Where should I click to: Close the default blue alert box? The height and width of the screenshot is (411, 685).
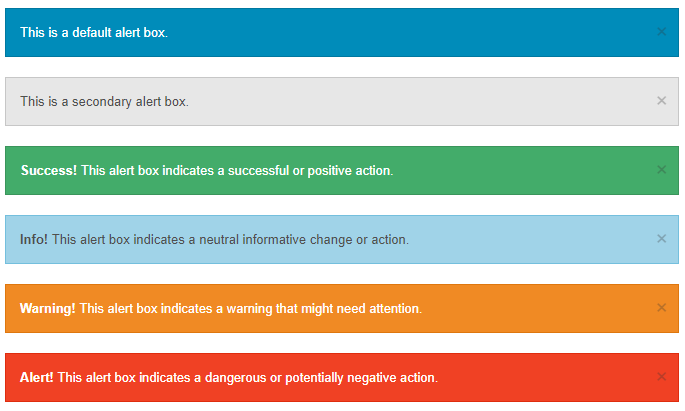pos(661,32)
